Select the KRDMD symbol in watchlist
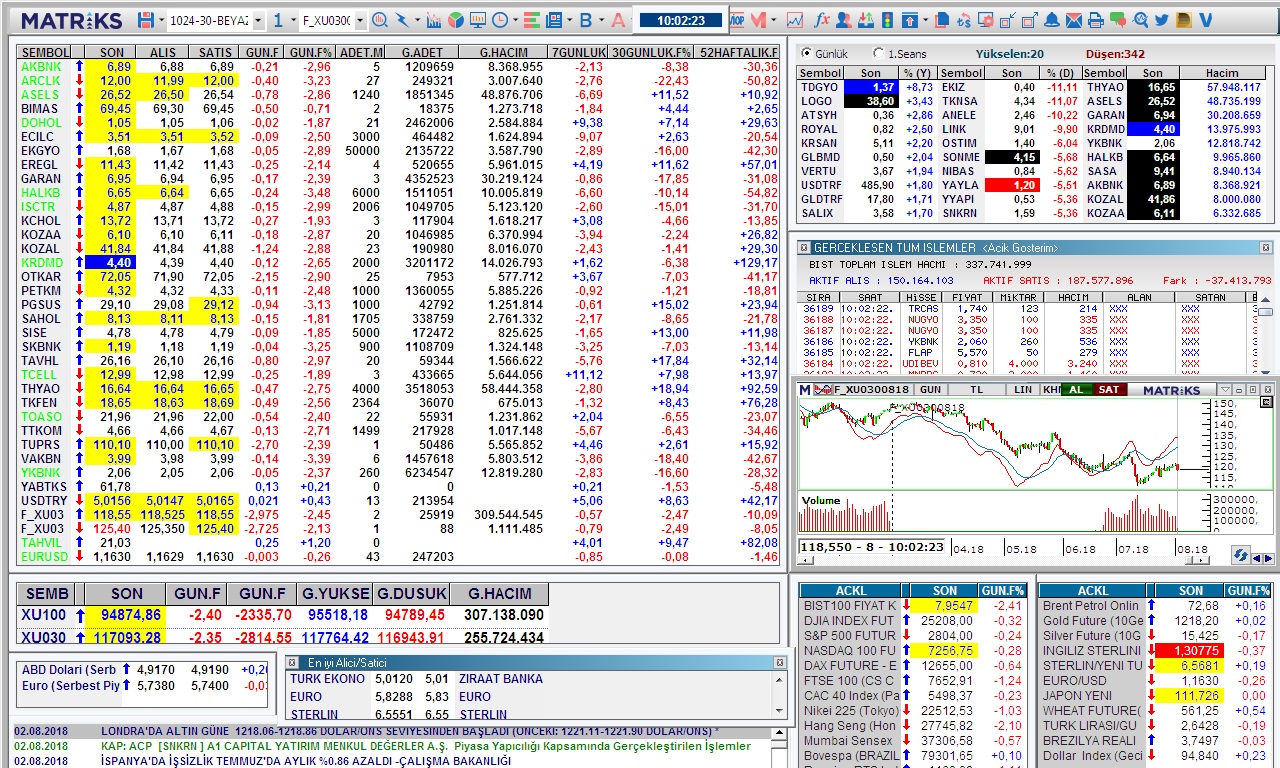The width and height of the screenshot is (1280, 768). point(40,262)
